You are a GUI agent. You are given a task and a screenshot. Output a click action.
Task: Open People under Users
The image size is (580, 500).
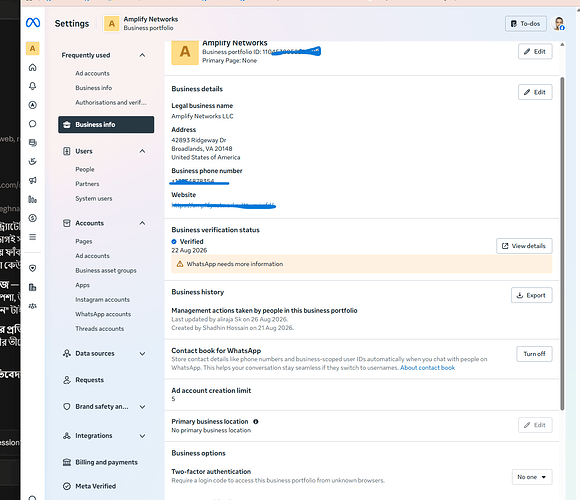pyautogui.click(x=85, y=169)
